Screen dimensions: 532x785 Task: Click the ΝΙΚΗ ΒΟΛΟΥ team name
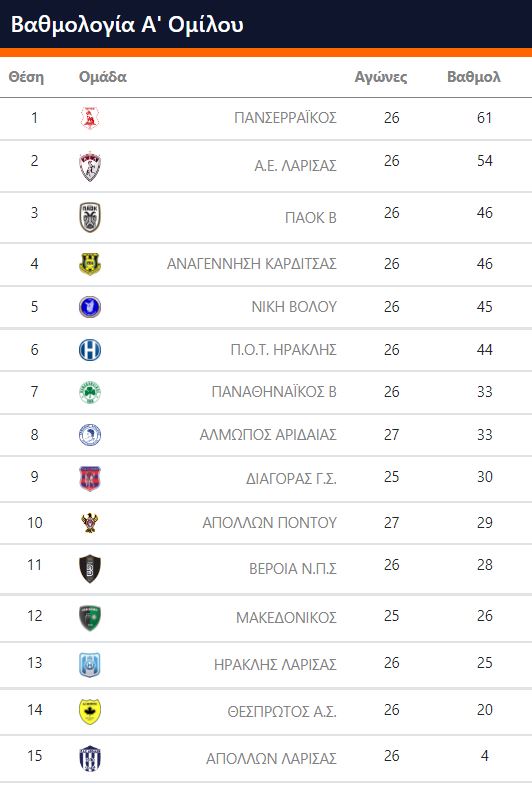point(294,306)
